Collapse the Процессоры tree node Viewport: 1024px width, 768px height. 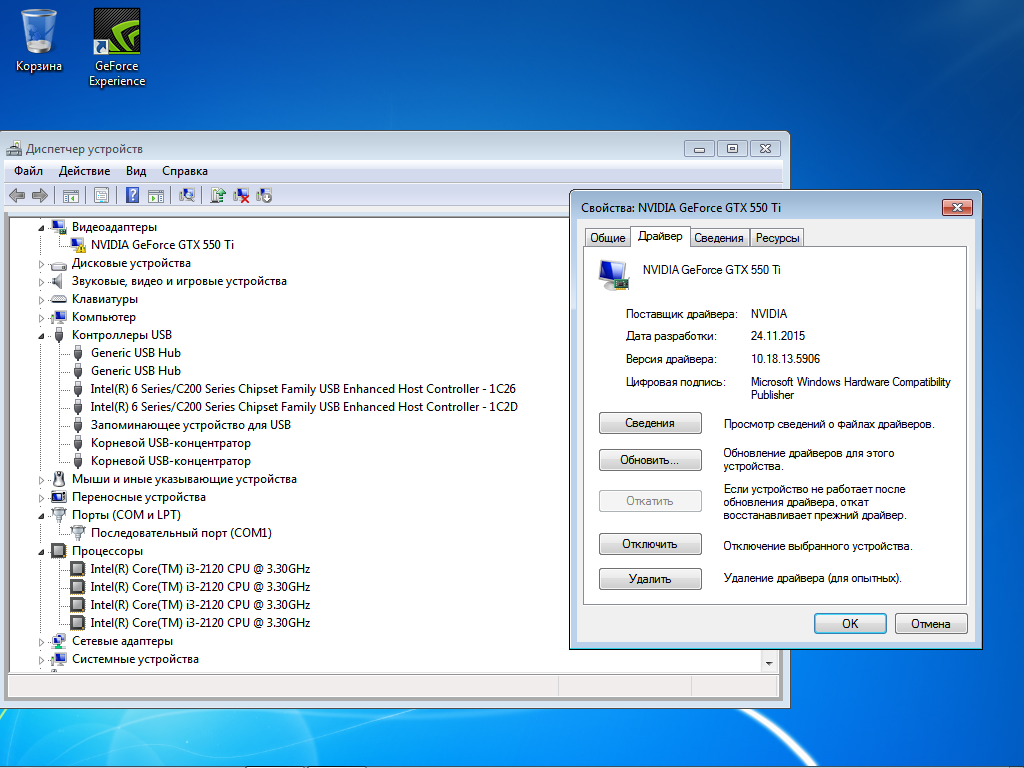41,552
